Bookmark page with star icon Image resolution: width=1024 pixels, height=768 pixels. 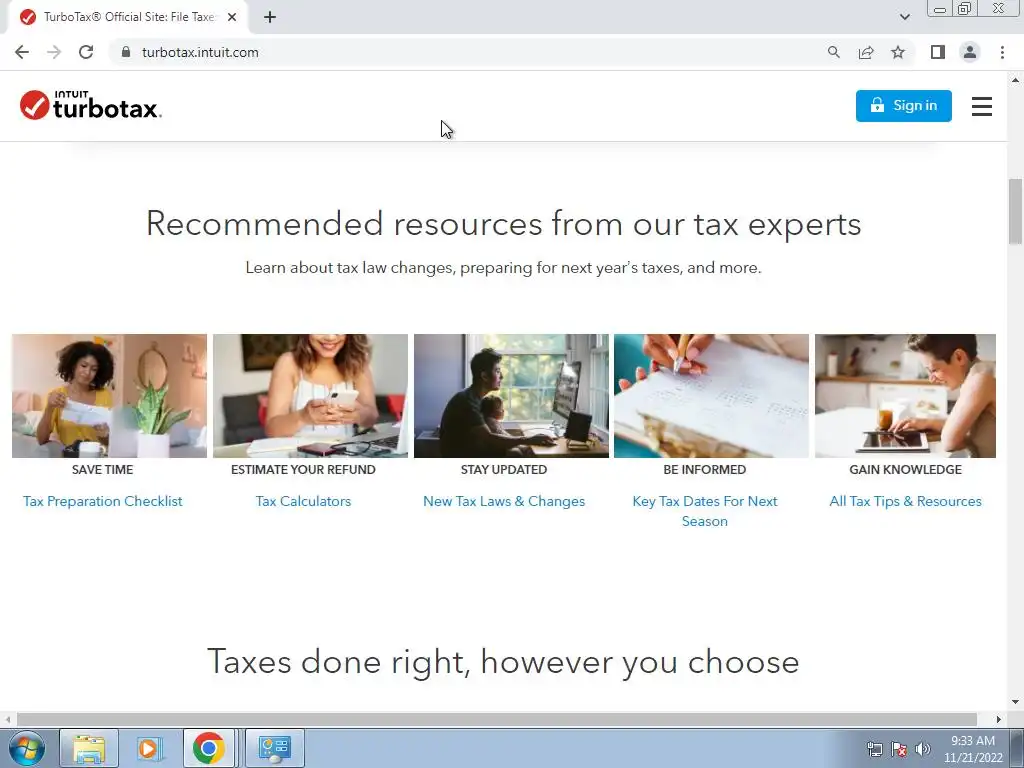coord(898,52)
